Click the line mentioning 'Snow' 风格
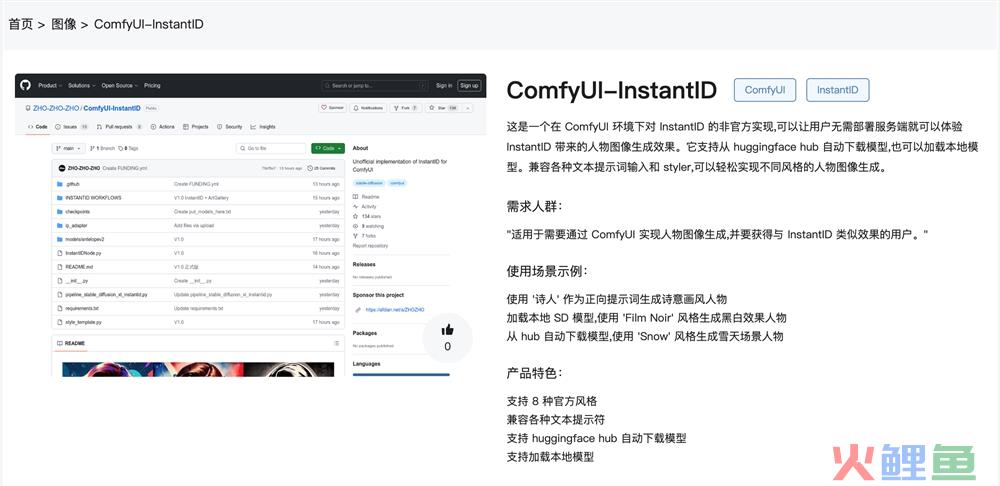The image size is (1000, 486). coord(645,336)
